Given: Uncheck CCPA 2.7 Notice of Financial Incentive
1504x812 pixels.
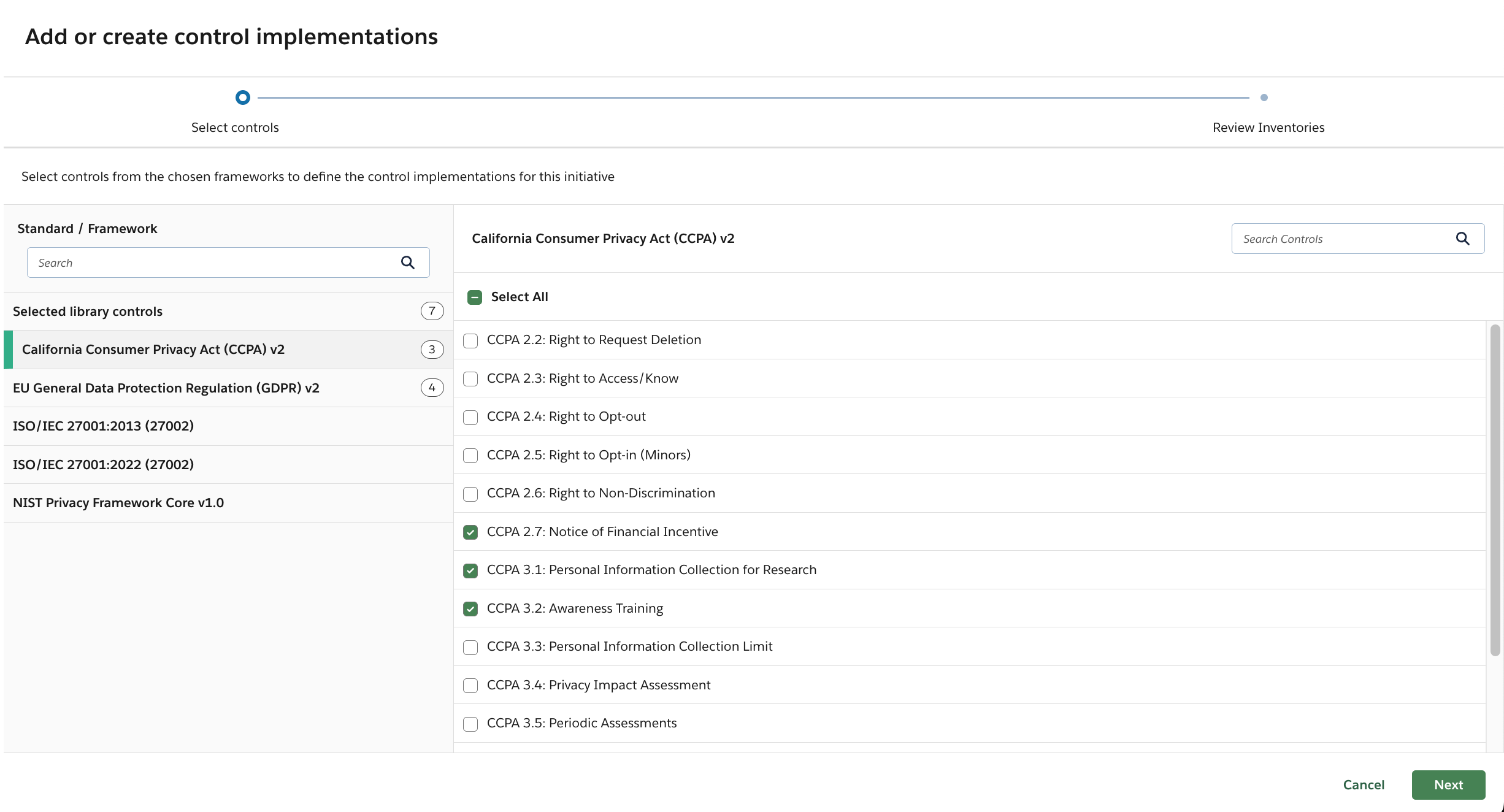Looking at the screenshot, I should click(x=470, y=532).
